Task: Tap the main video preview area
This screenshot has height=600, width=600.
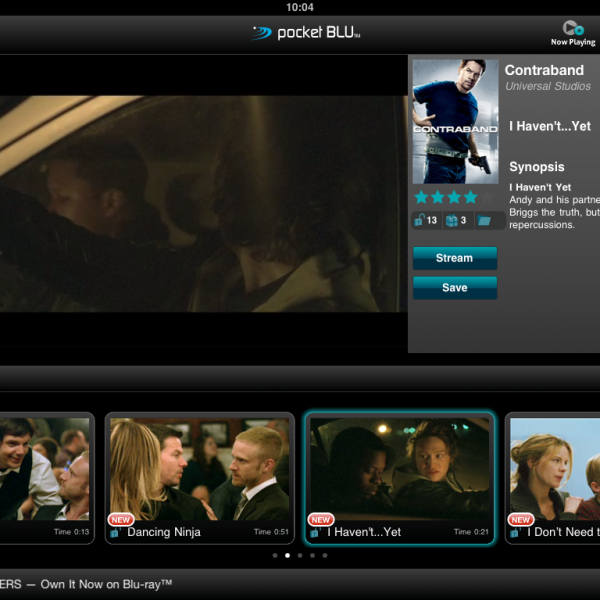Action: [x=203, y=204]
